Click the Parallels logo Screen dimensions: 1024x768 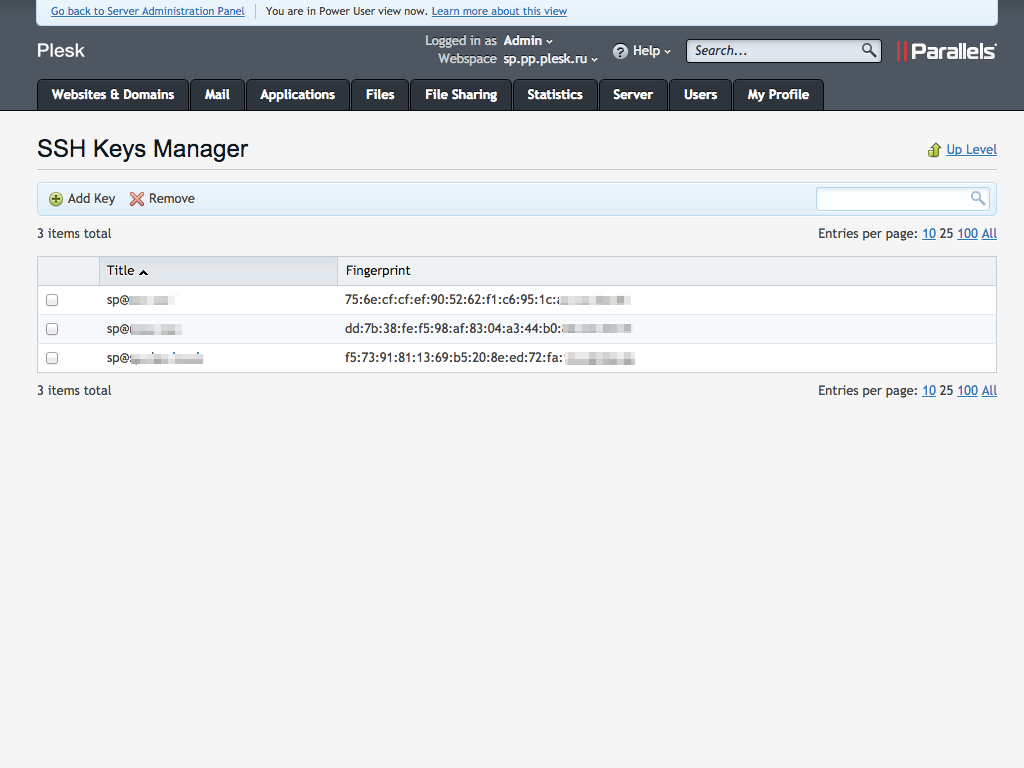pyautogui.click(x=946, y=51)
